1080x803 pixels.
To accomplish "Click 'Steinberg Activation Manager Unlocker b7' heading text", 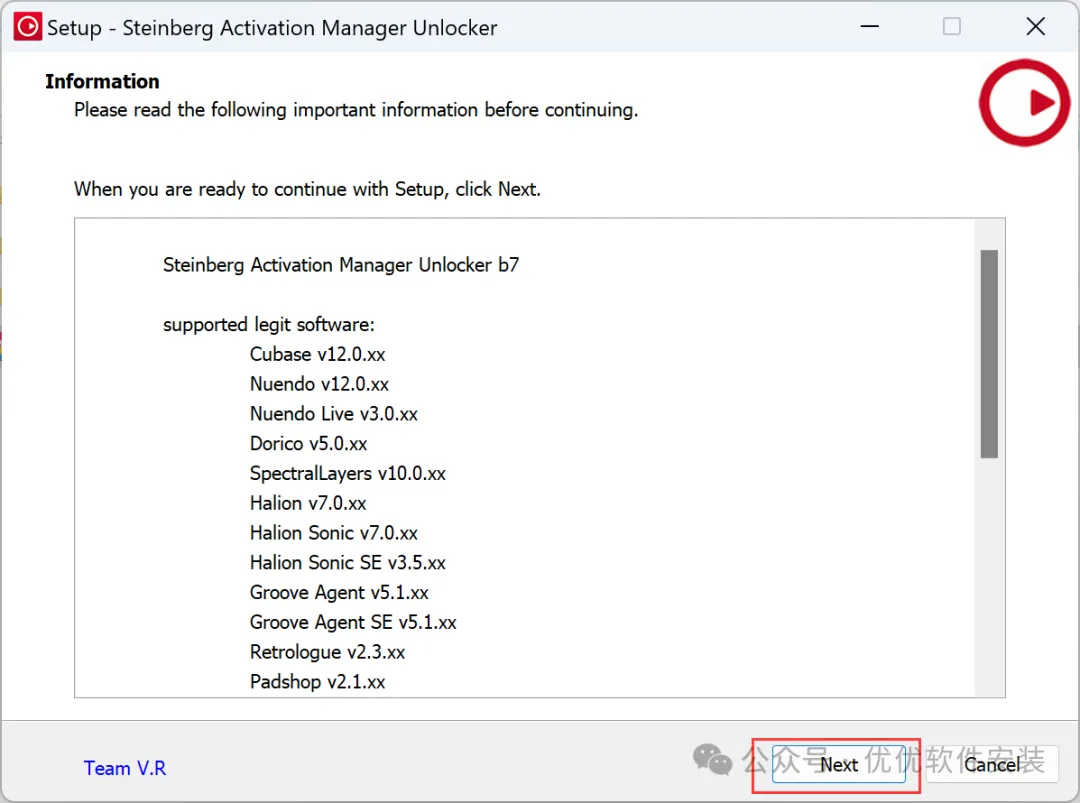I will click(341, 265).
